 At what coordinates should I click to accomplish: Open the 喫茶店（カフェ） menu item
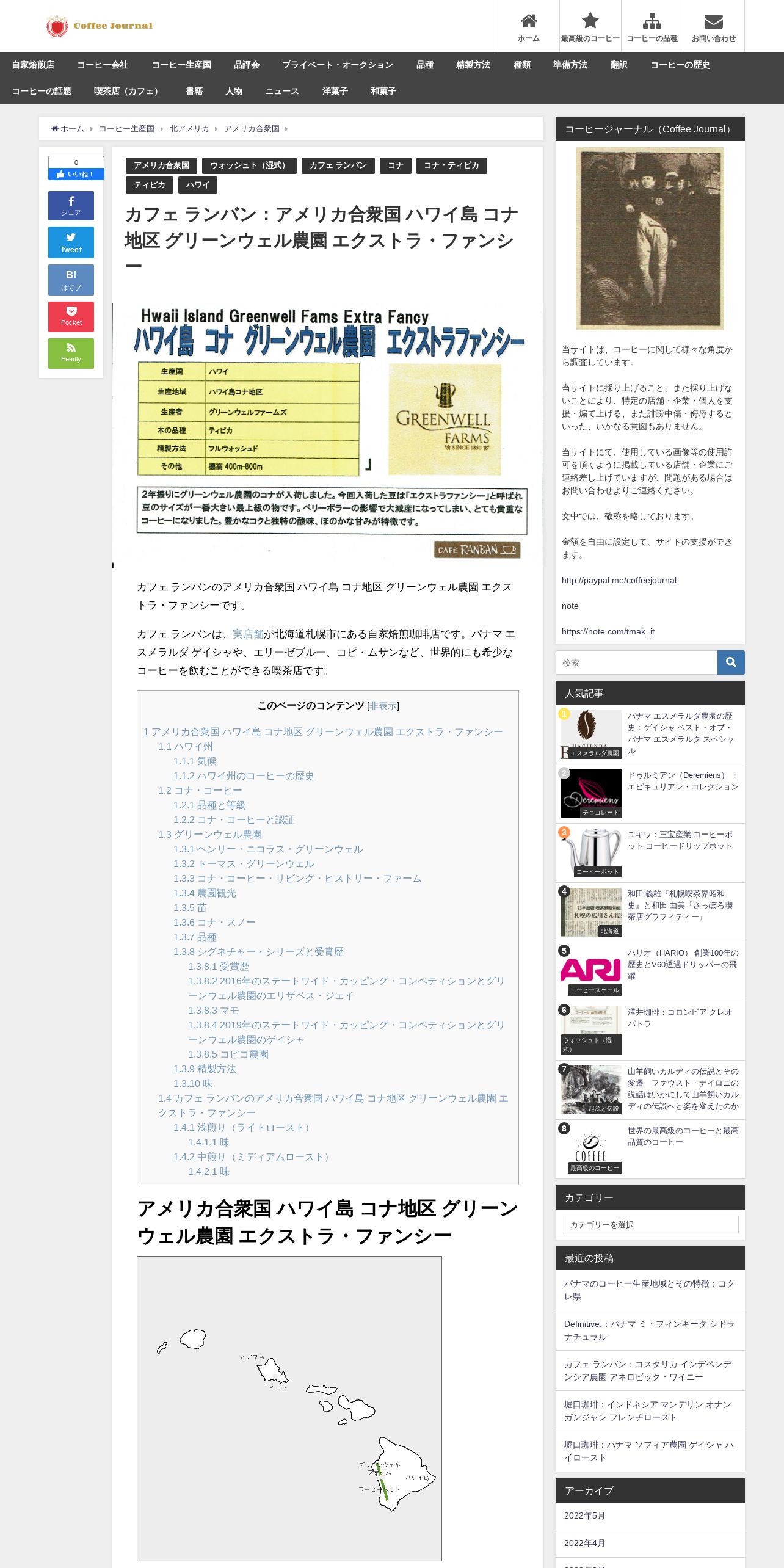pos(128,91)
